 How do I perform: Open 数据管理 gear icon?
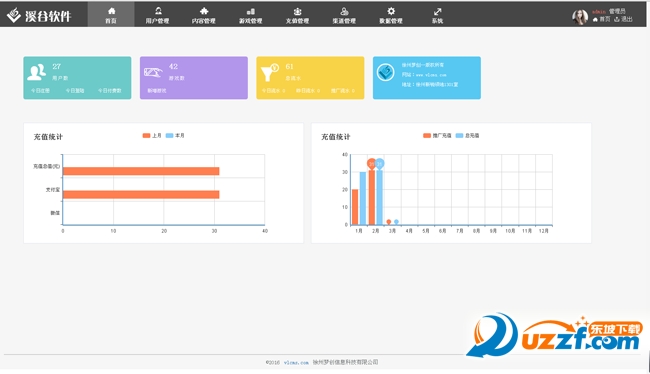[x=391, y=11]
